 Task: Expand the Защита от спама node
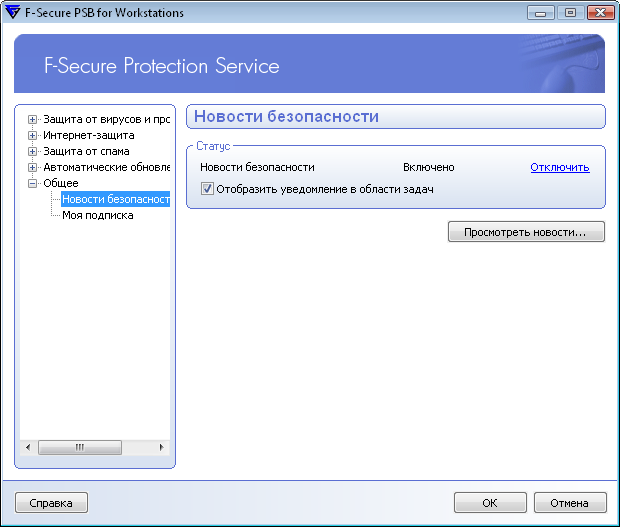pos(32,151)
